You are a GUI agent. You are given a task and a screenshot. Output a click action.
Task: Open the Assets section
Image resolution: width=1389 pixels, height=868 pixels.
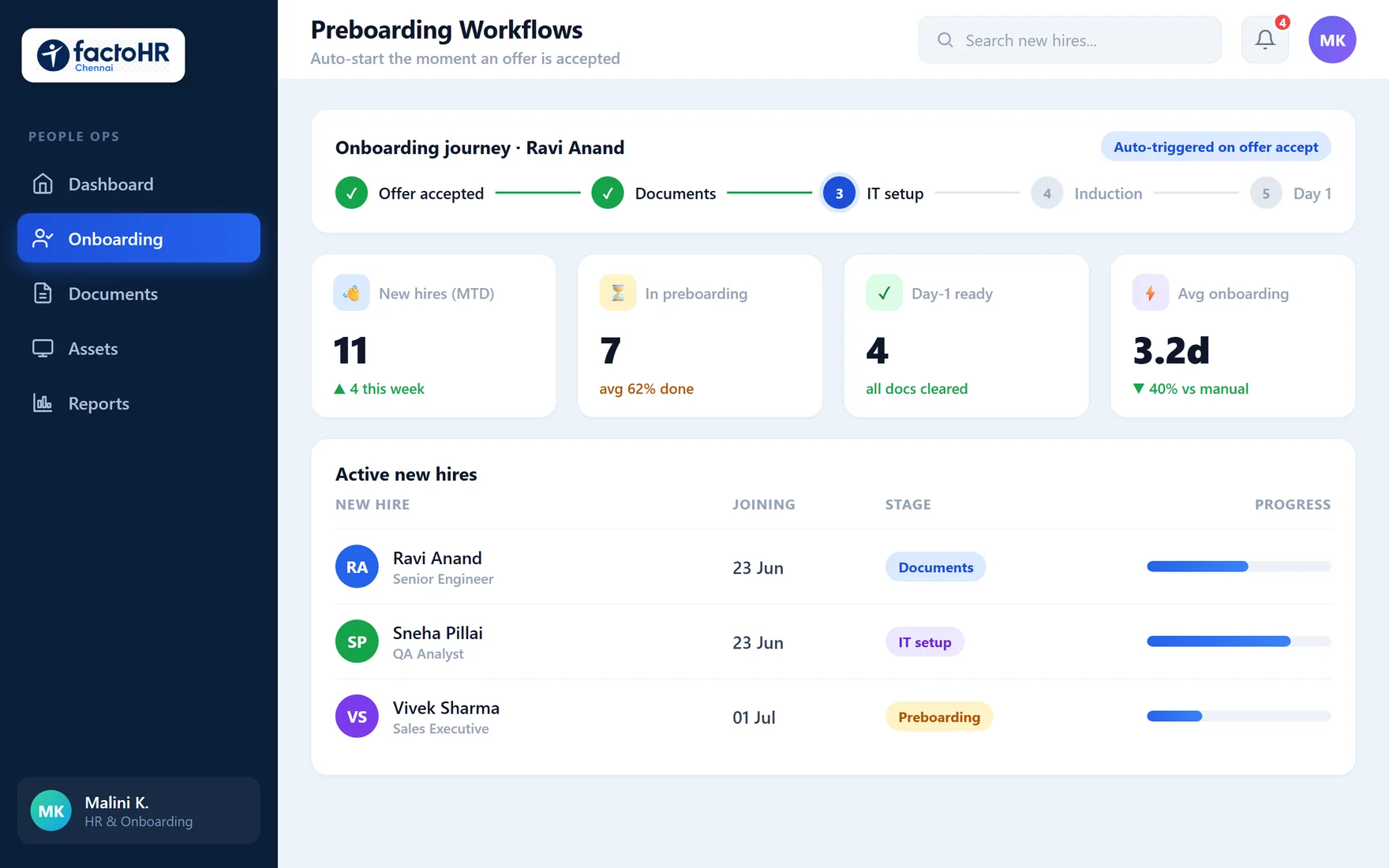click(x=139, y=348)
